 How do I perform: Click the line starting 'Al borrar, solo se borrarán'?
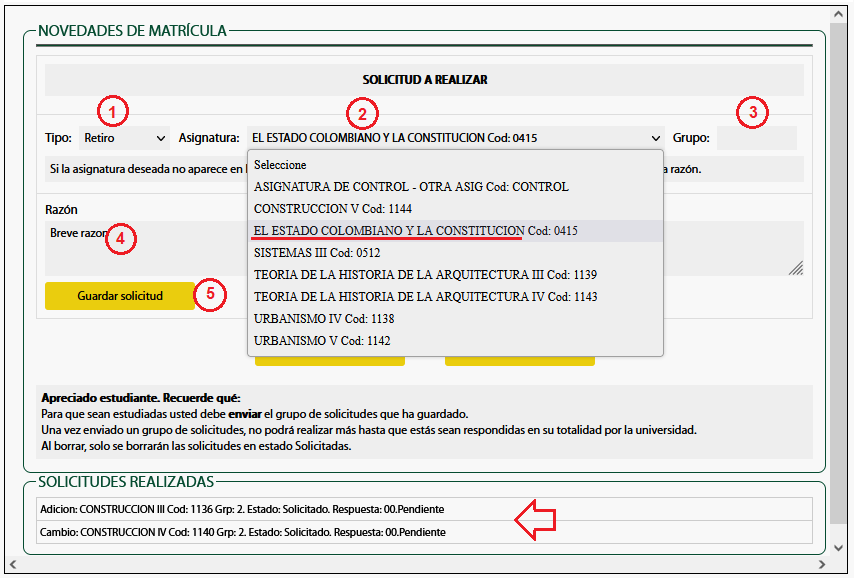pyautogui.click(x=196, y=446)
